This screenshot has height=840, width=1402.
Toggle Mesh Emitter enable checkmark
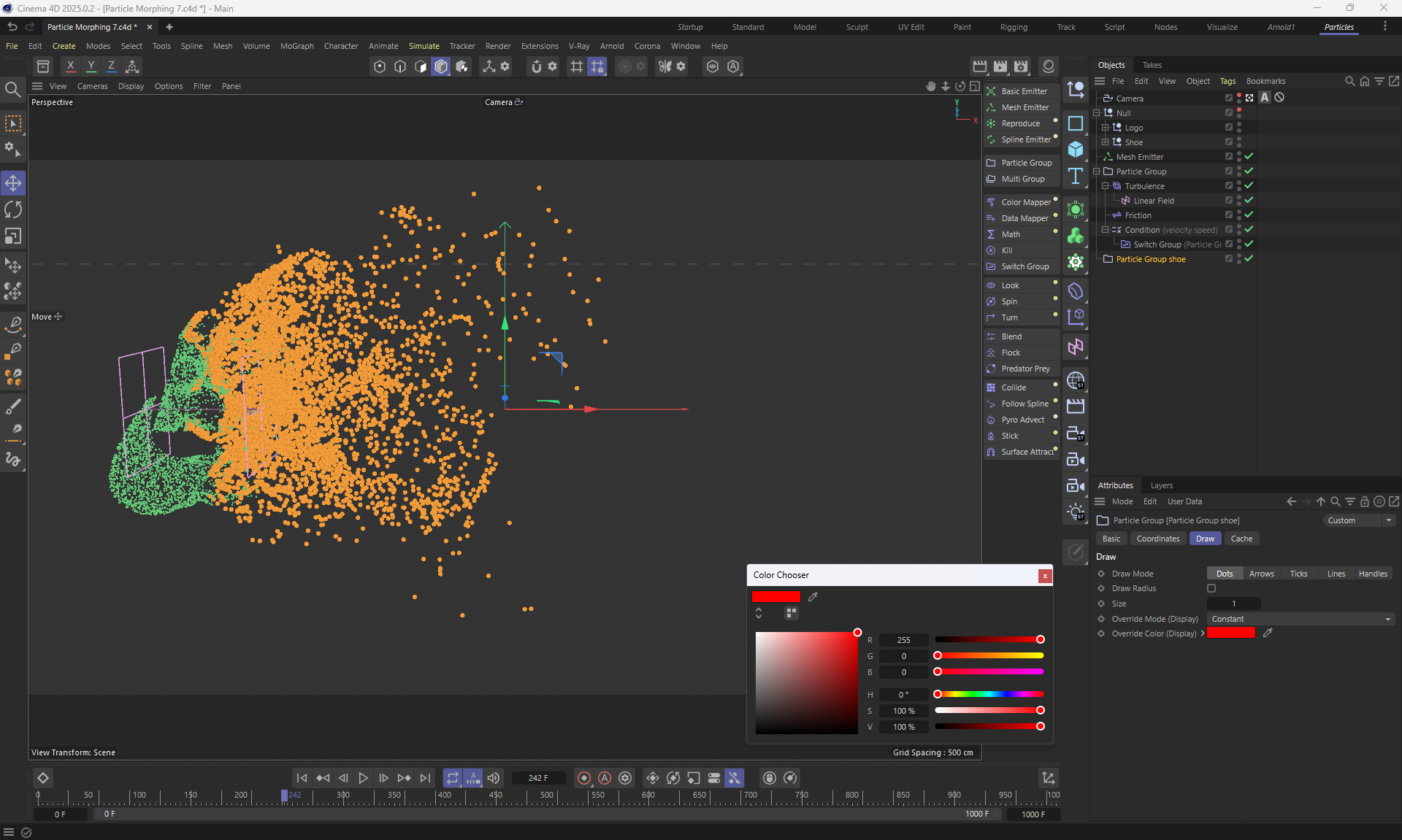click(x=1249, y=156)
